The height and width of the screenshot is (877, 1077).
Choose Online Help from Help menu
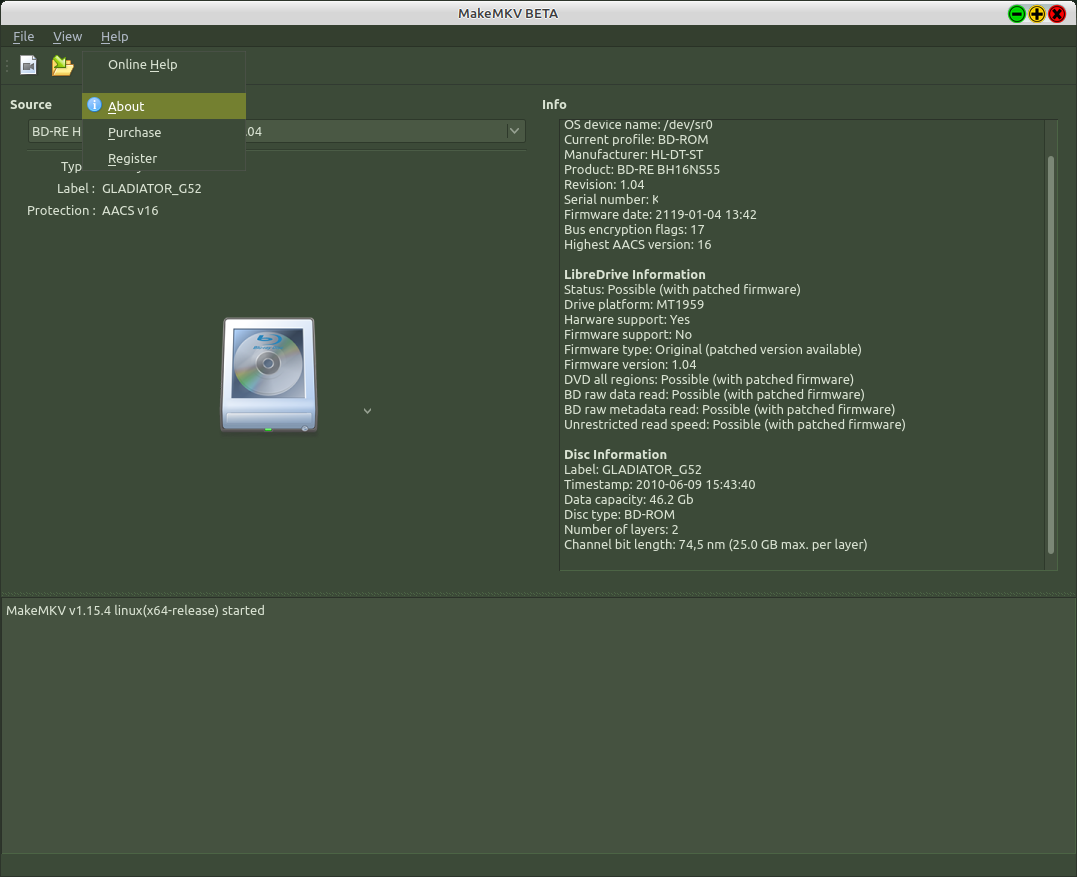pyautogui.click(x=163, y=65)
